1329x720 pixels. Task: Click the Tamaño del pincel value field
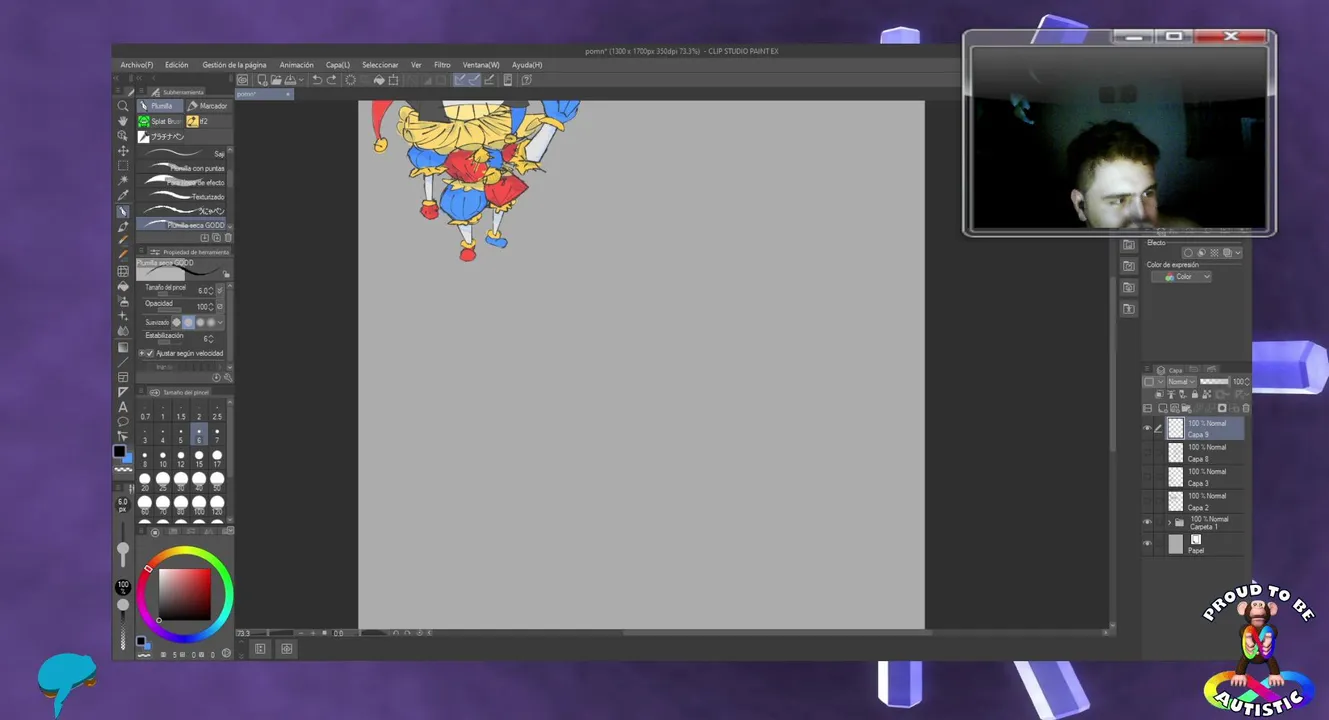pos(203,290)
